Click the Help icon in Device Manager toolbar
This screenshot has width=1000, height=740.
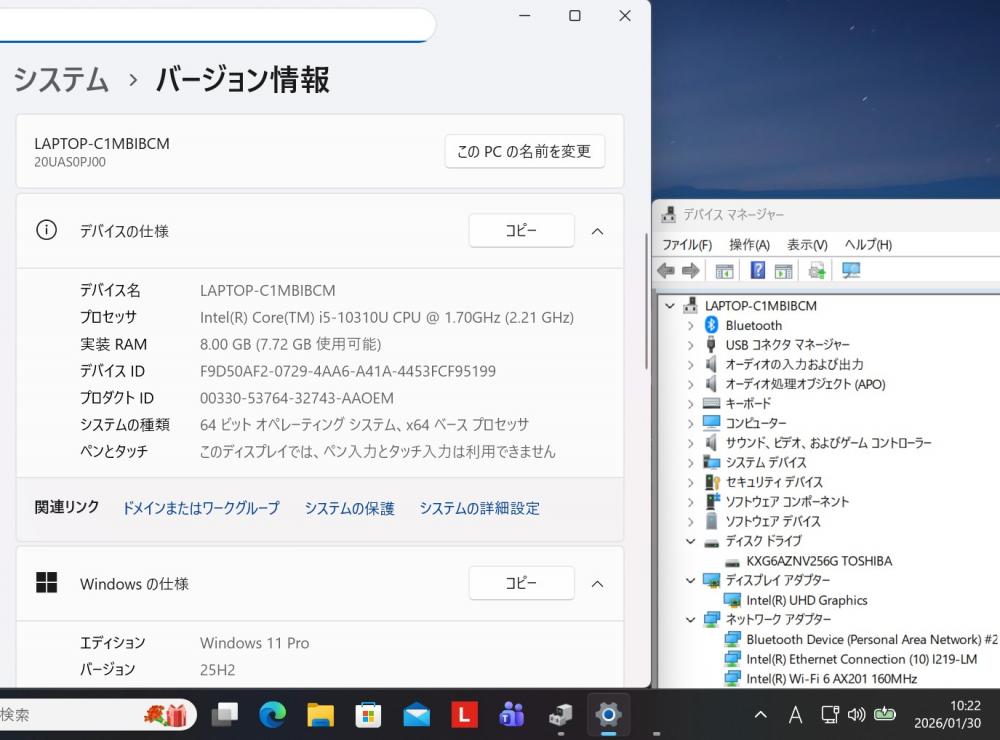coord(757,271)
